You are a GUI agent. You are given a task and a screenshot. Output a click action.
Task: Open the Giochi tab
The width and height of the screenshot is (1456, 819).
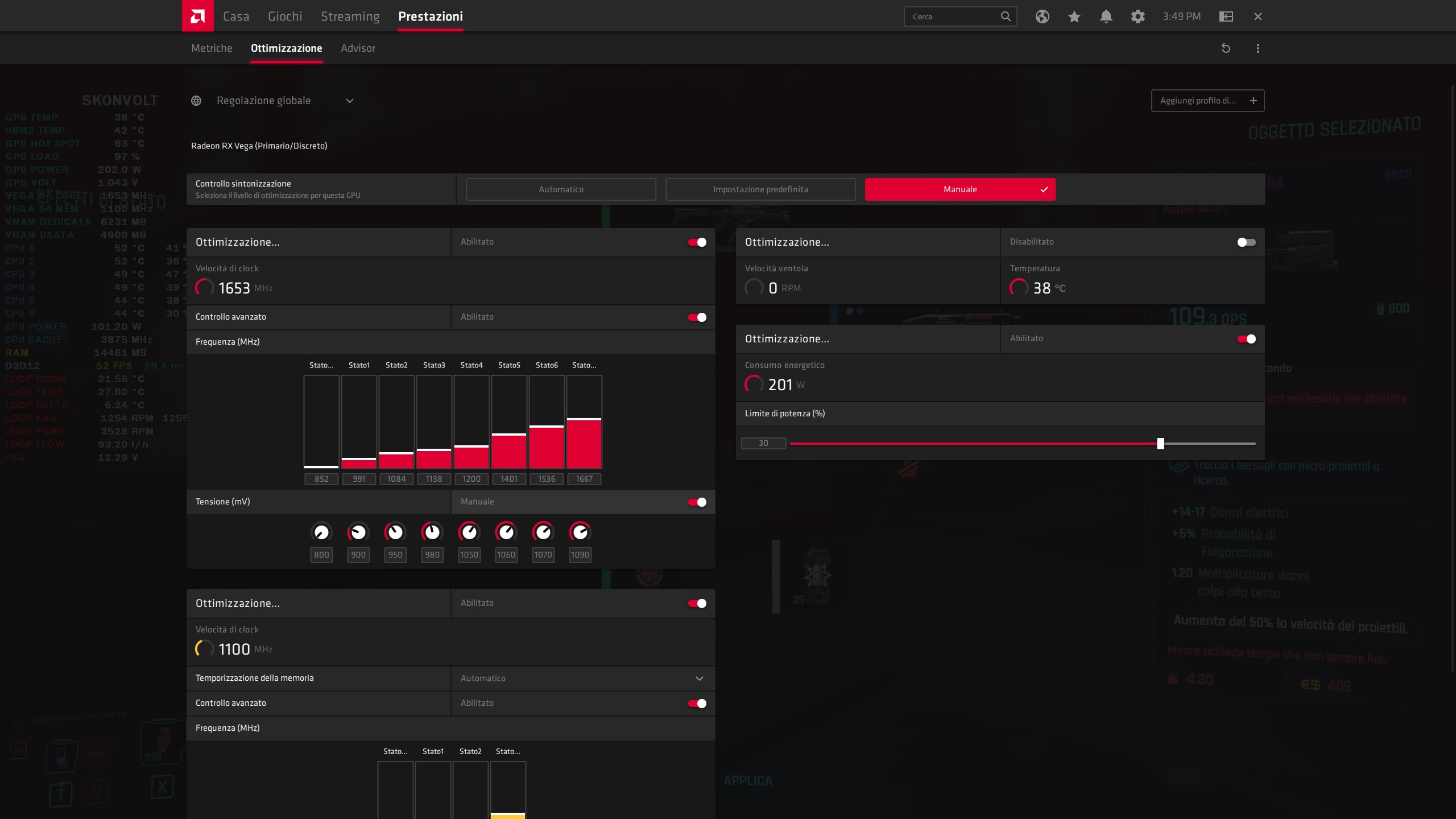pyautogui.click(x=285, y=16)
